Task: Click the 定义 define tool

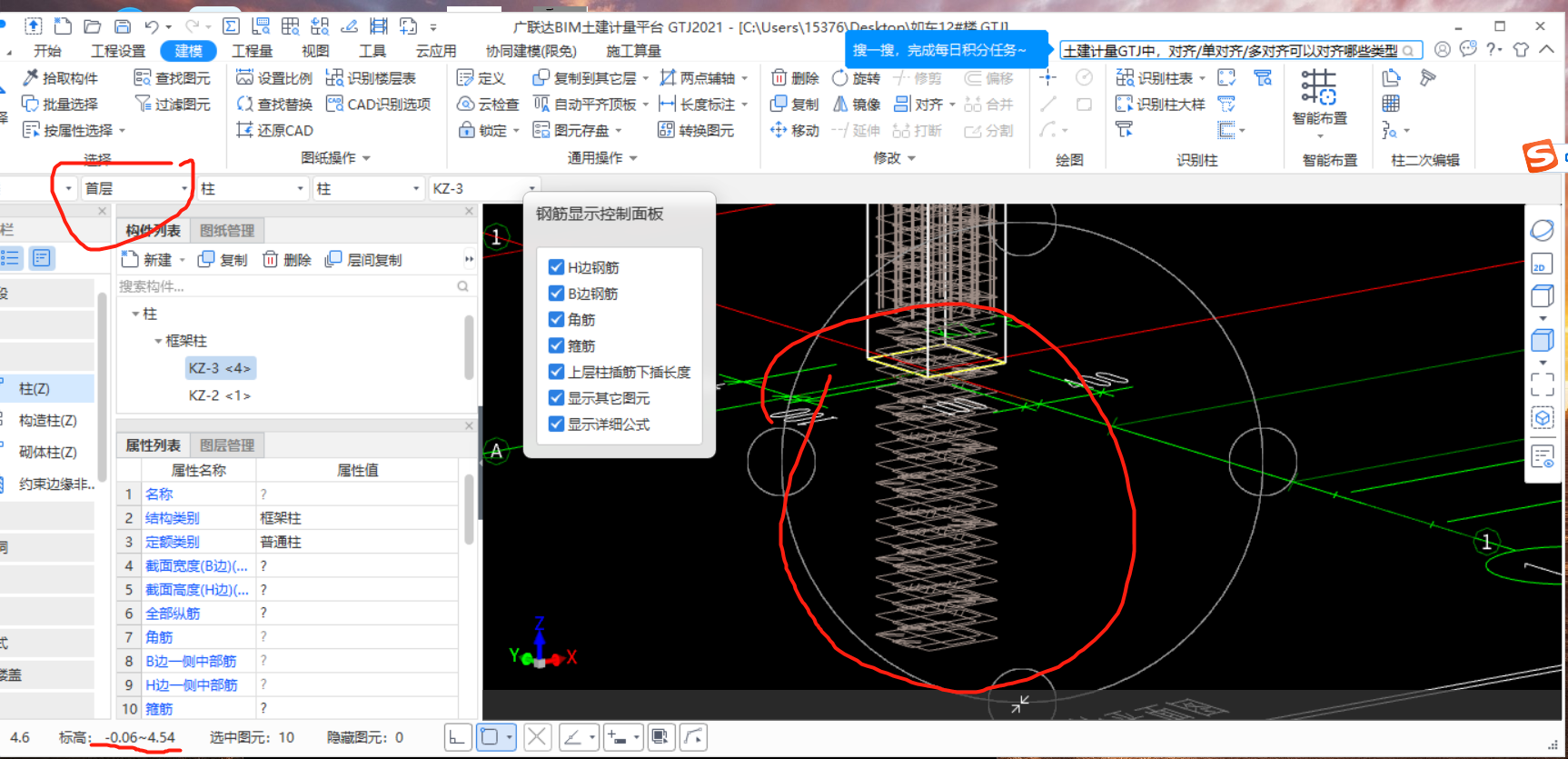Action: (481, 78)
